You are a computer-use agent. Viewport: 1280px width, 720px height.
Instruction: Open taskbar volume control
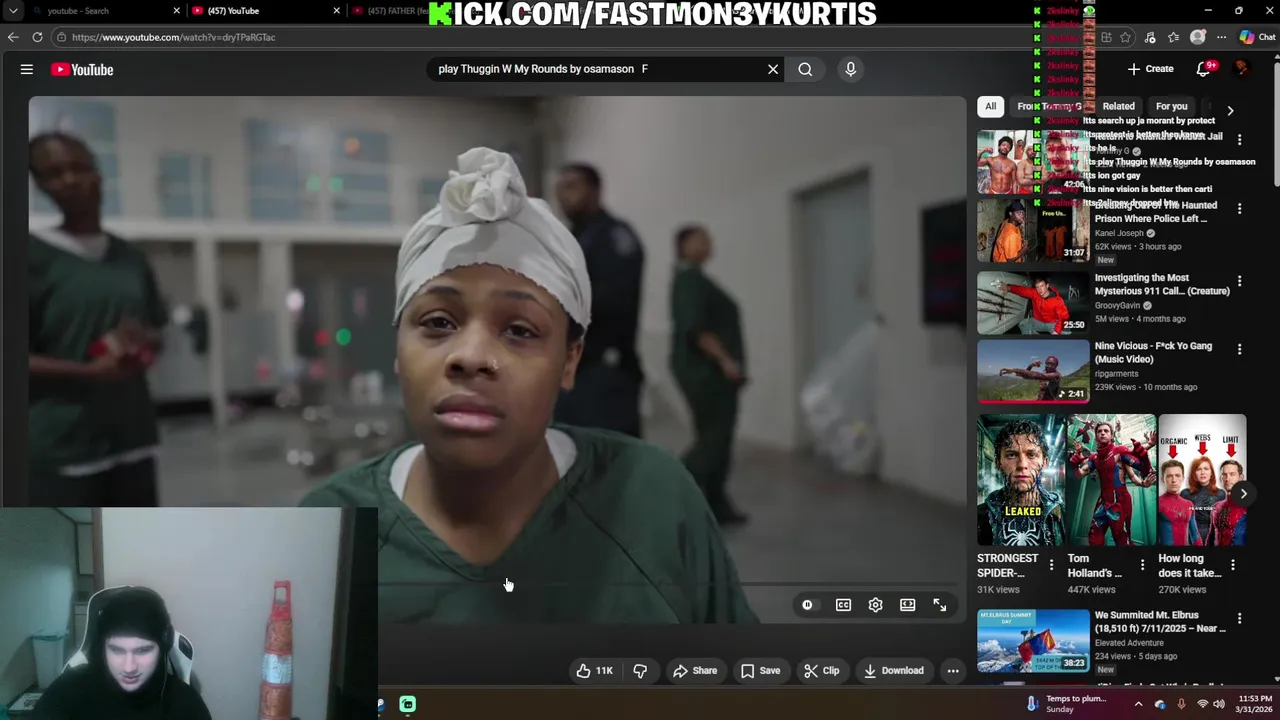point(1219,704)
